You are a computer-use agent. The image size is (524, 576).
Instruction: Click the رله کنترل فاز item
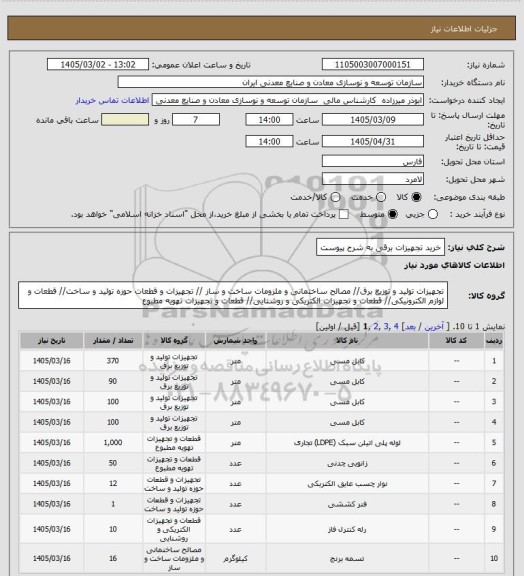[347, 529]
